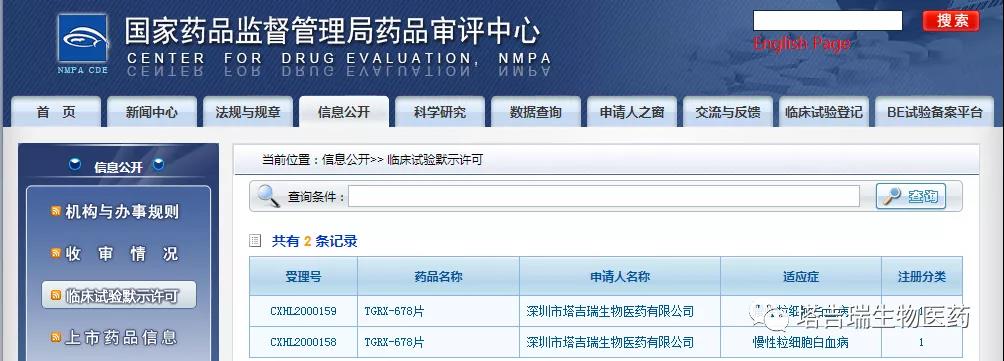Click the RSS icon next to 上市药品信息

[x=56, y=337]
